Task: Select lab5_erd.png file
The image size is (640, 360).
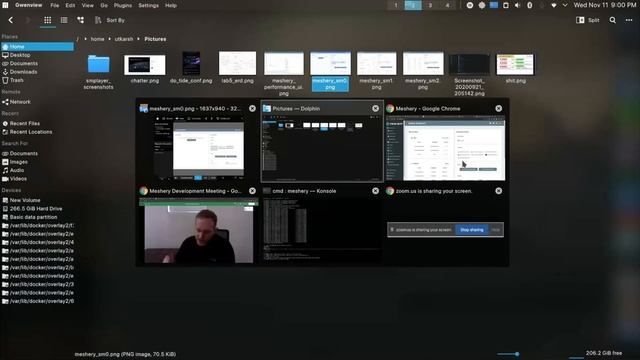Action: [237, 68]
